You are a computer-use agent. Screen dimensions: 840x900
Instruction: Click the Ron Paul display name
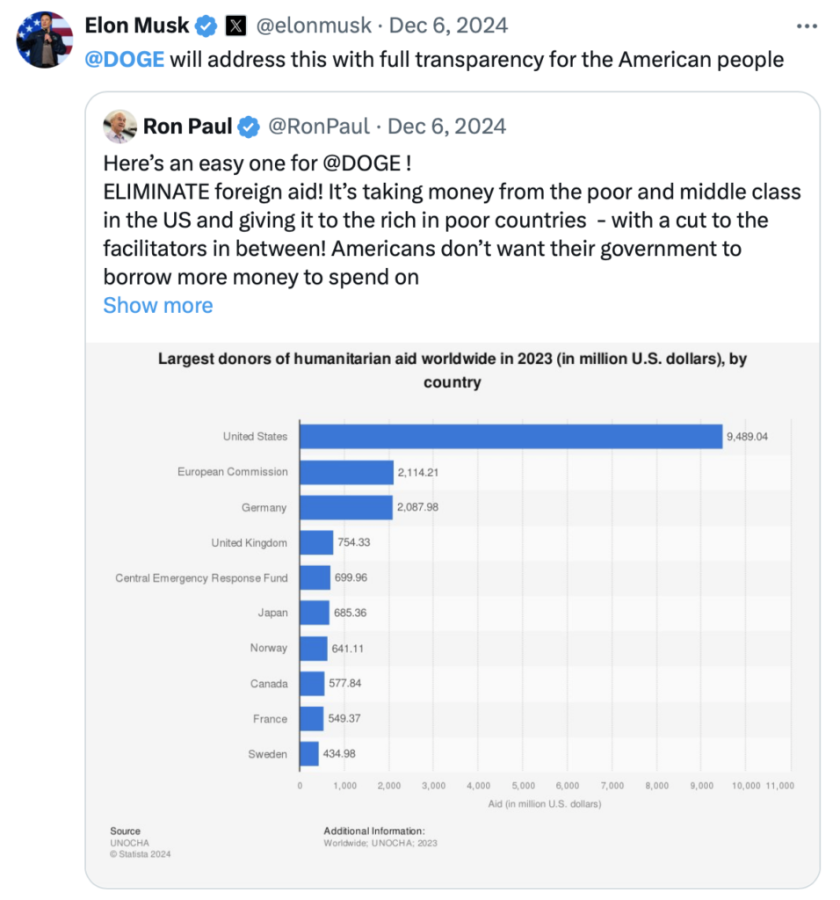(187, 126)
